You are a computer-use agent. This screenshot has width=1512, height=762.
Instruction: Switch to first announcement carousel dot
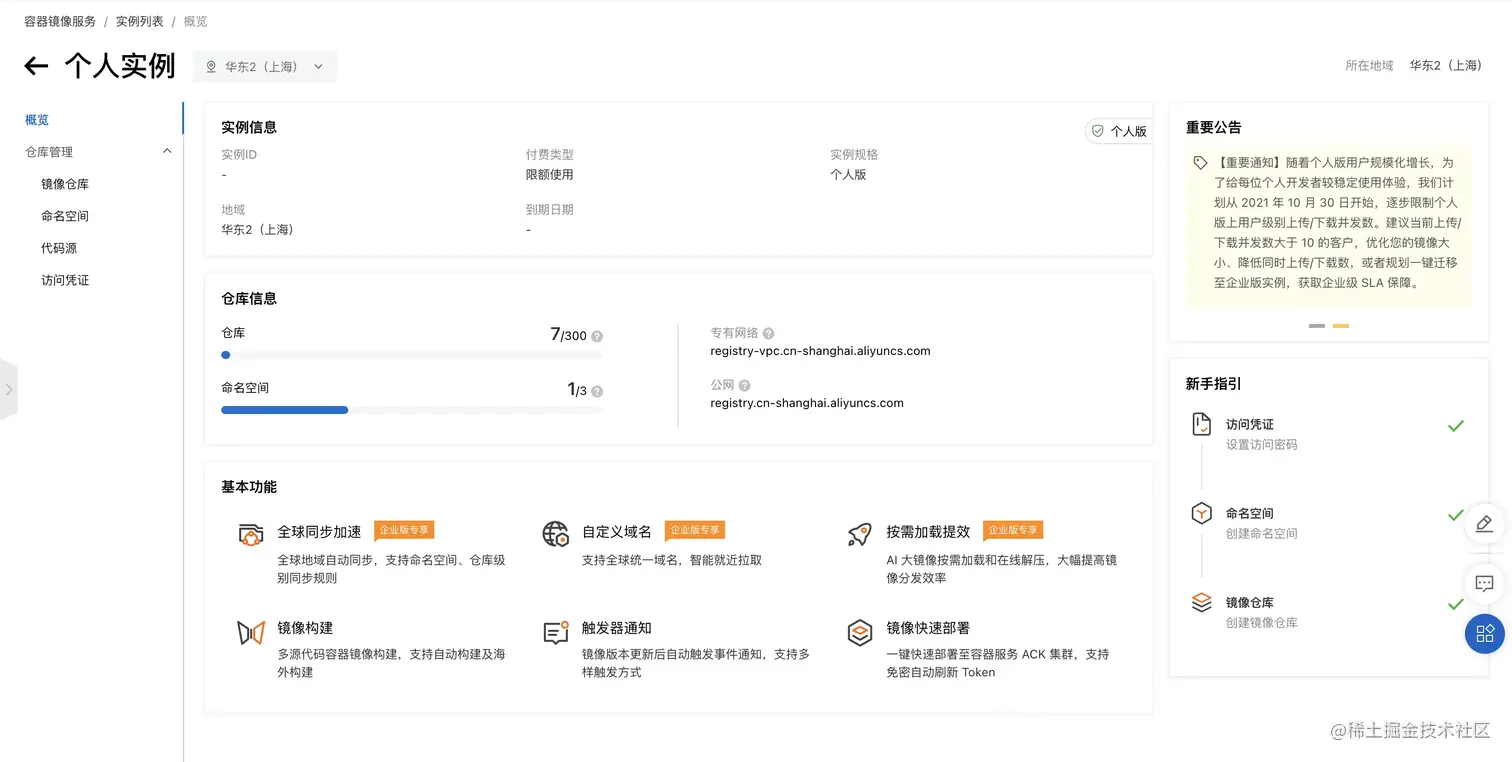1317,326
